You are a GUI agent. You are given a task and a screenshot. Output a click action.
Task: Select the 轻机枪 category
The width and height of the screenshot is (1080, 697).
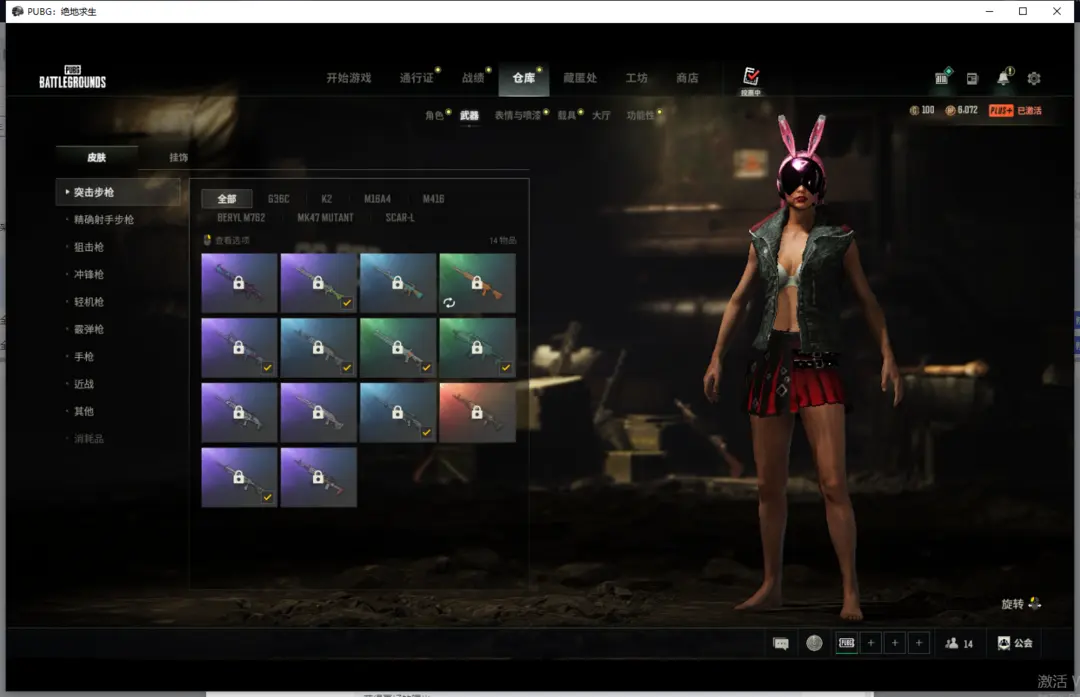click(x=89, y=302)
